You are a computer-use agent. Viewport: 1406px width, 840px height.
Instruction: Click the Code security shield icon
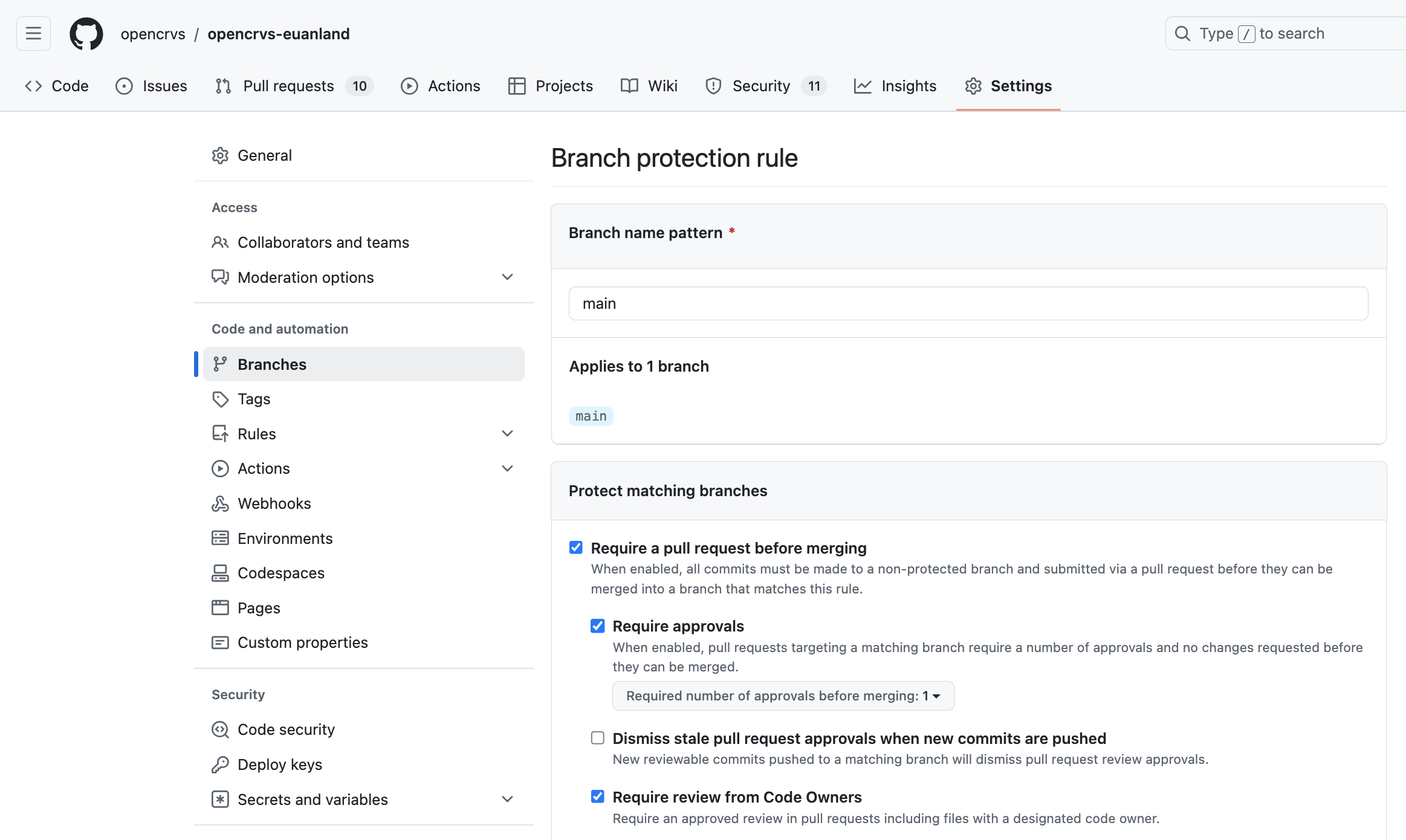click(x=220, y=729)
